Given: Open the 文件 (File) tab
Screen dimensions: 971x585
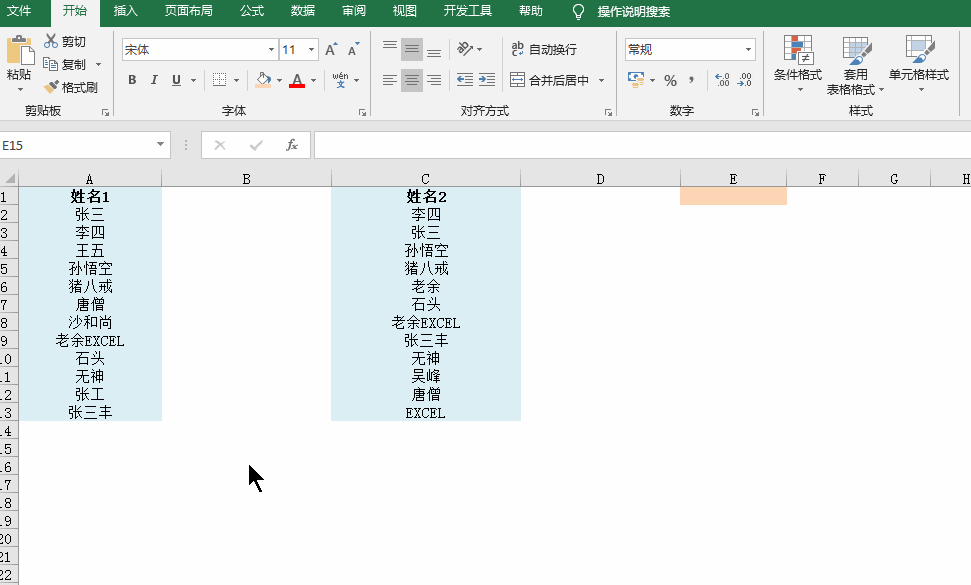Looking at the screenshot, I should (x=19, y=11).
